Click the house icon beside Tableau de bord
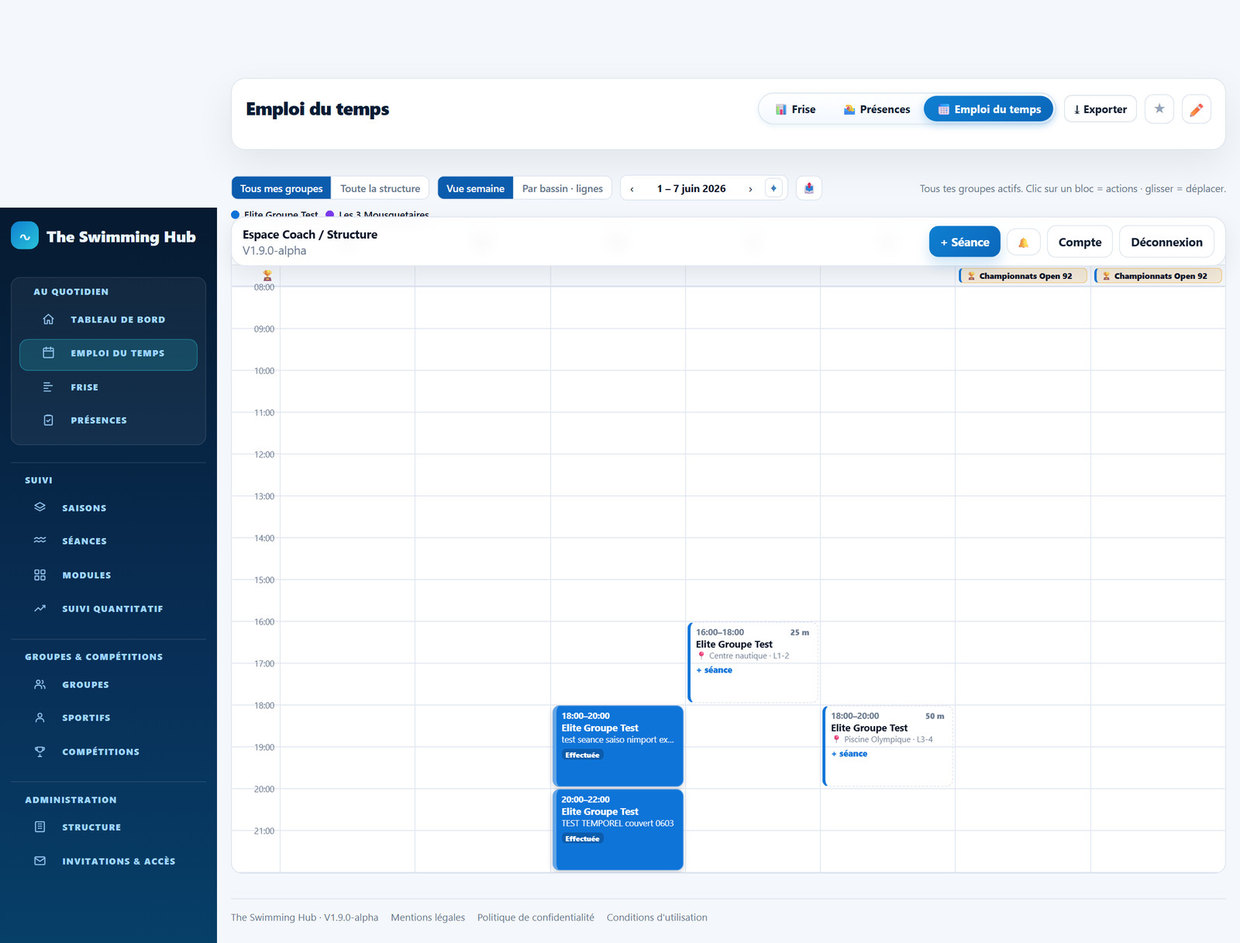The height and width of the screenshot is (943, 1240). click(x=48, y=320)
